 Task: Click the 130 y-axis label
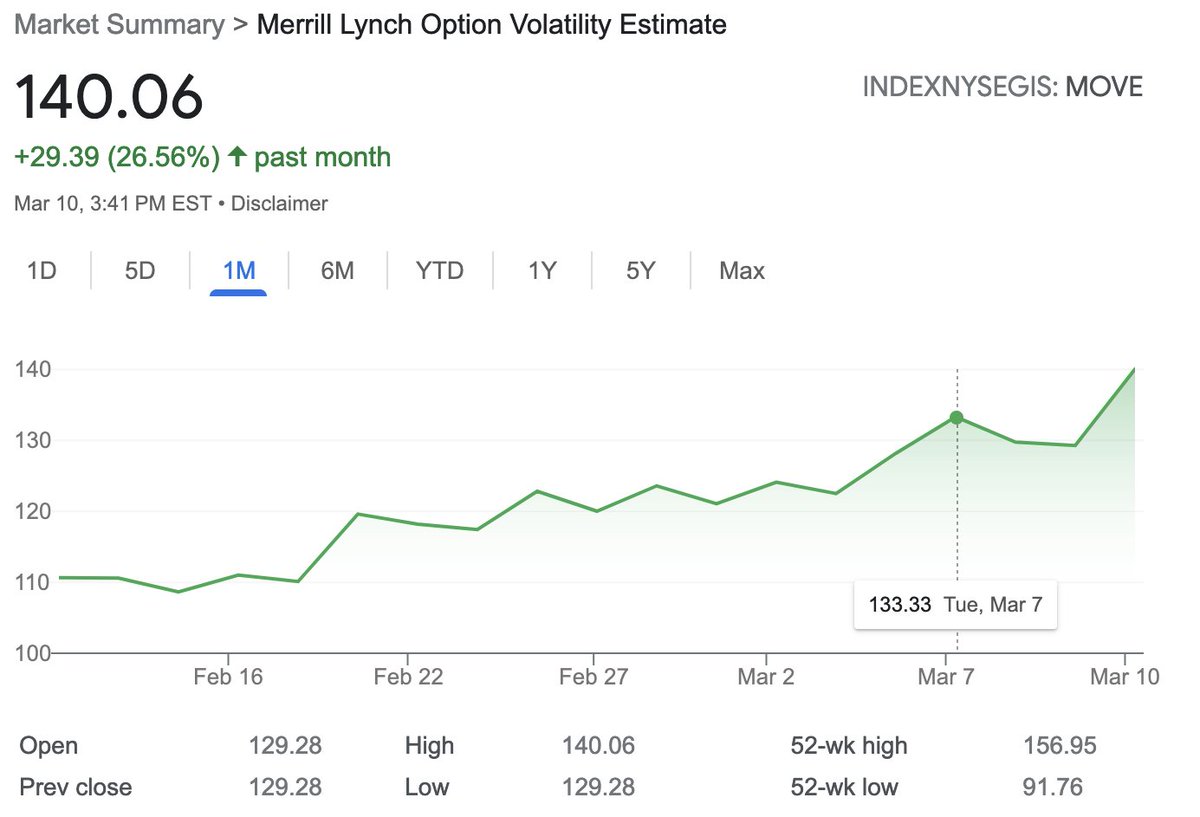pos(32,440)
